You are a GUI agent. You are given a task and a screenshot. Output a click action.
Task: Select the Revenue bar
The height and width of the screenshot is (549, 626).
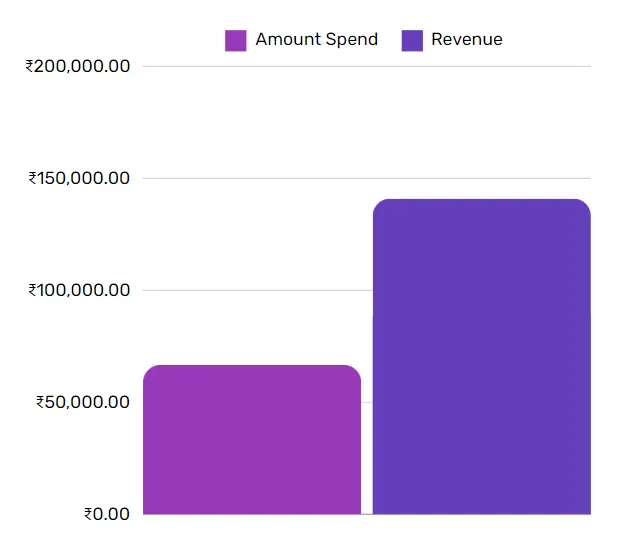[x=481, y=360]
